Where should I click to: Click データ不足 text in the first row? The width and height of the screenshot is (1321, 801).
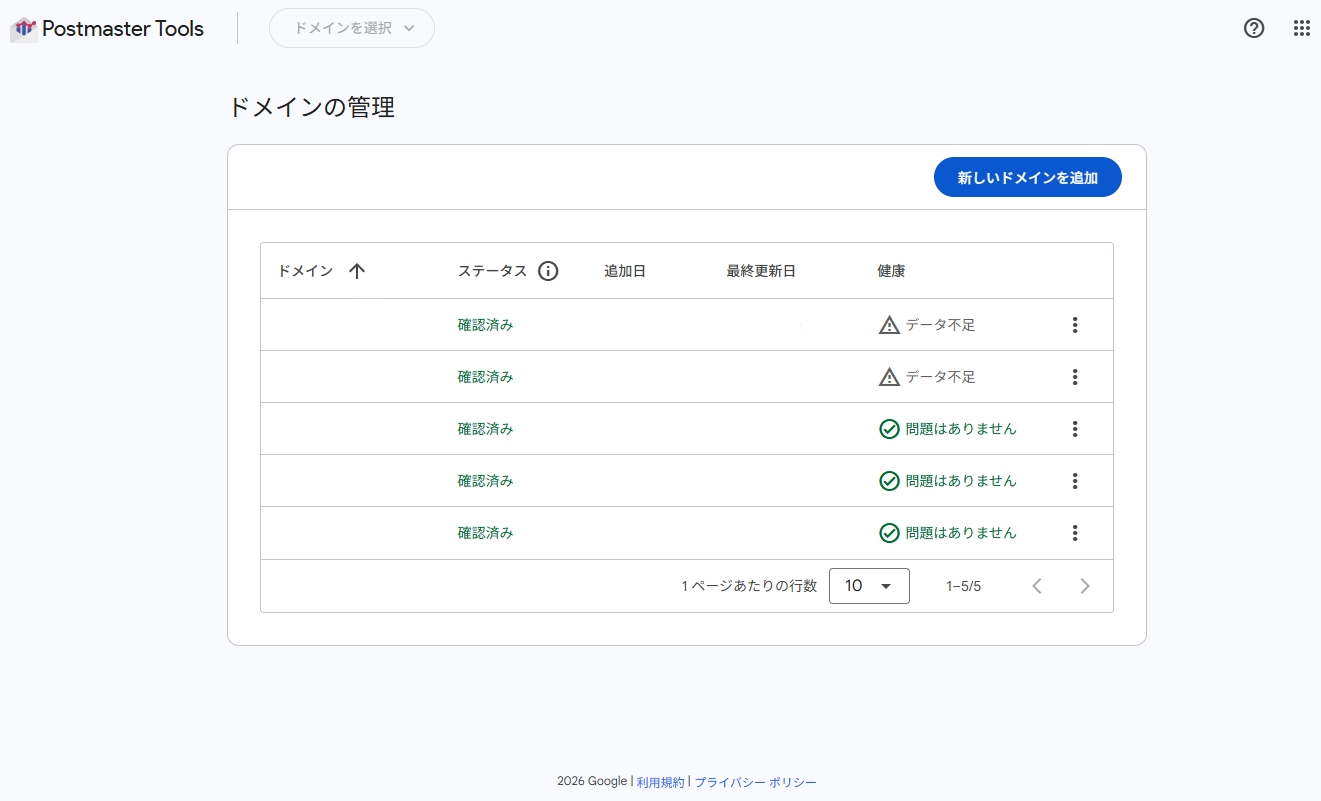(x=940, y=325)
